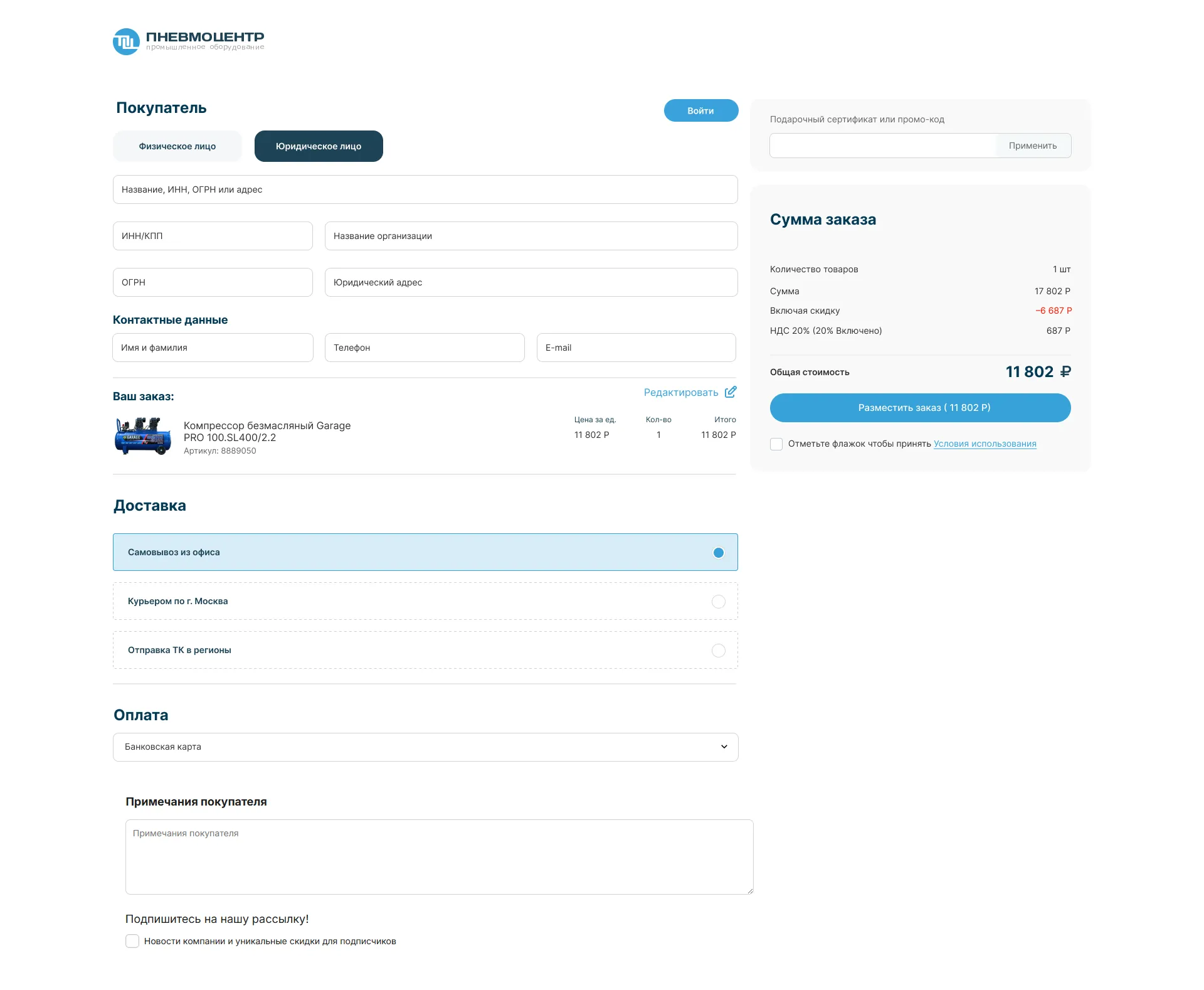The width and height of the screenshot is (1204, 990).
Task: Click product name Компрессор безмасляный Garage
Action: (x=267, y=432)
